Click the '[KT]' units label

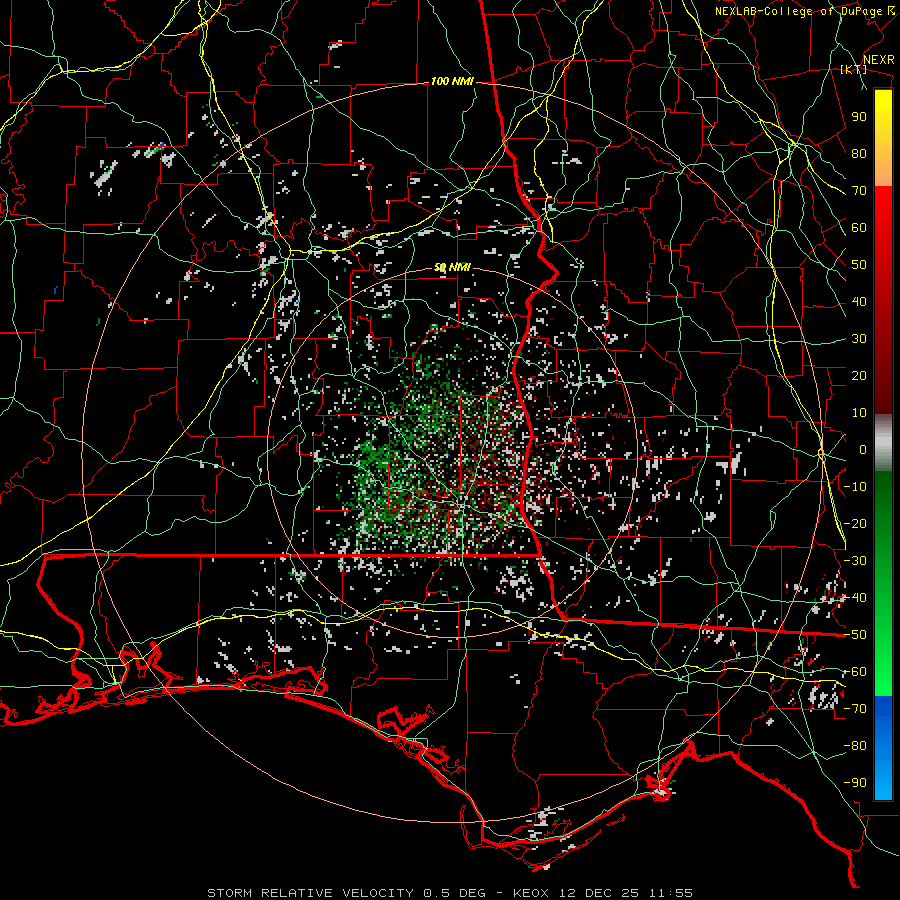tap(854, 69)
